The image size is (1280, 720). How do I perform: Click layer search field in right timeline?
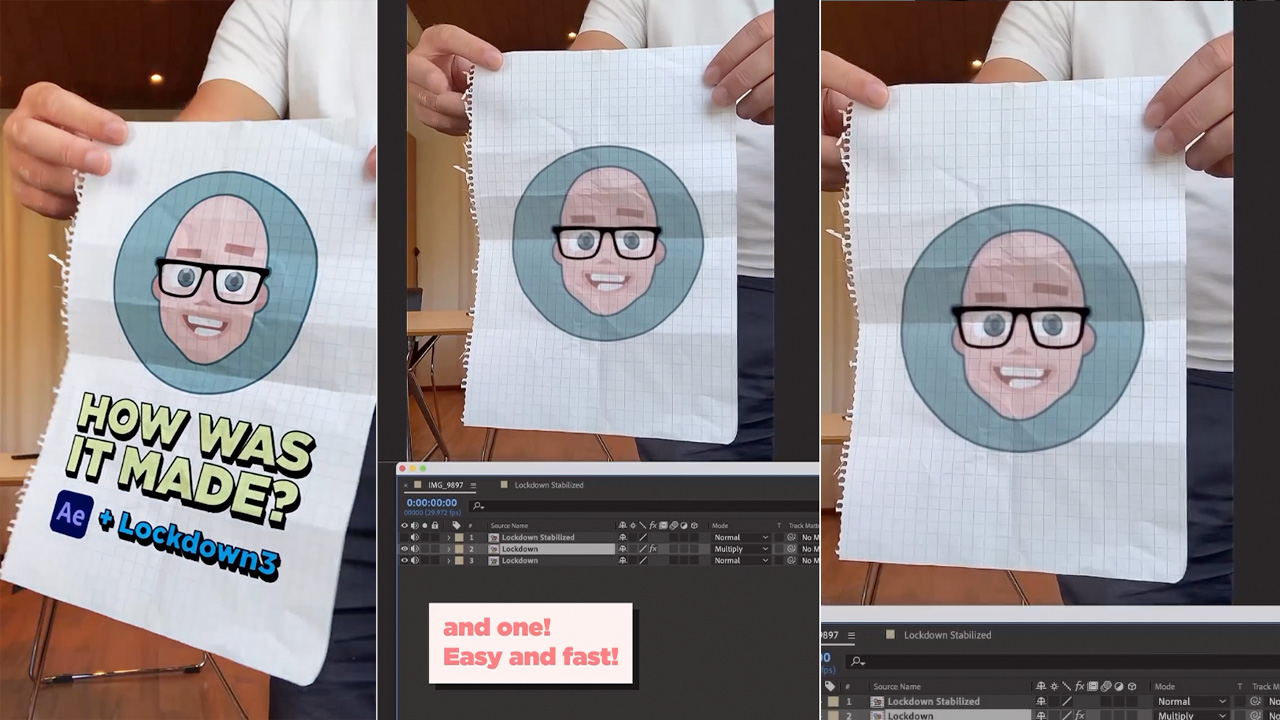pyautogui.click(x=1063, y=662)
